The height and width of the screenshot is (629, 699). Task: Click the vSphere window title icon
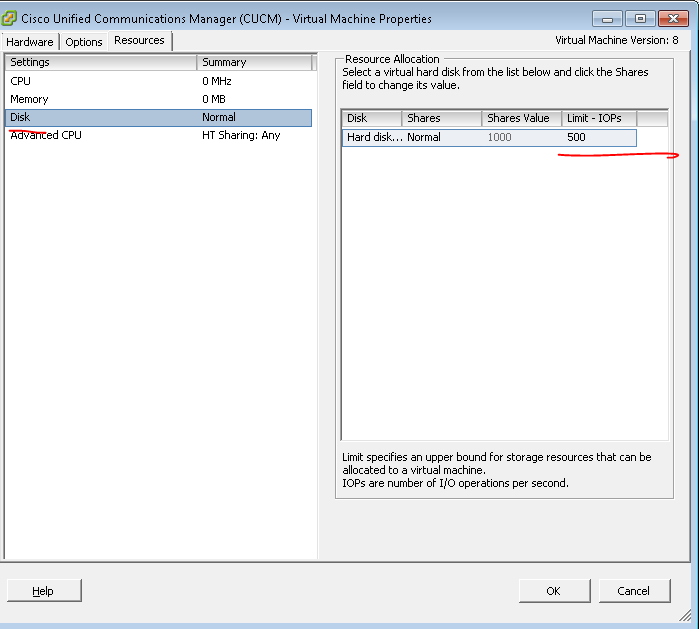pos(9,19)
